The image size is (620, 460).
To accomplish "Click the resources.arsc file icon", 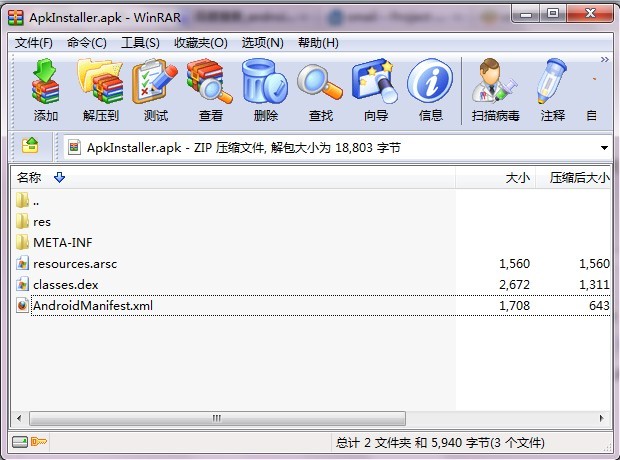I will click(23, 263).
